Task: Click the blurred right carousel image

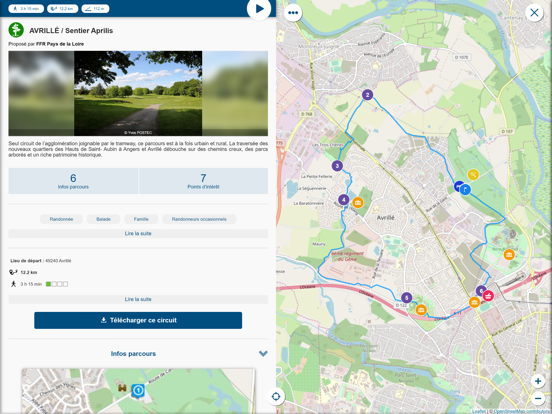Action: click(235, 93)
